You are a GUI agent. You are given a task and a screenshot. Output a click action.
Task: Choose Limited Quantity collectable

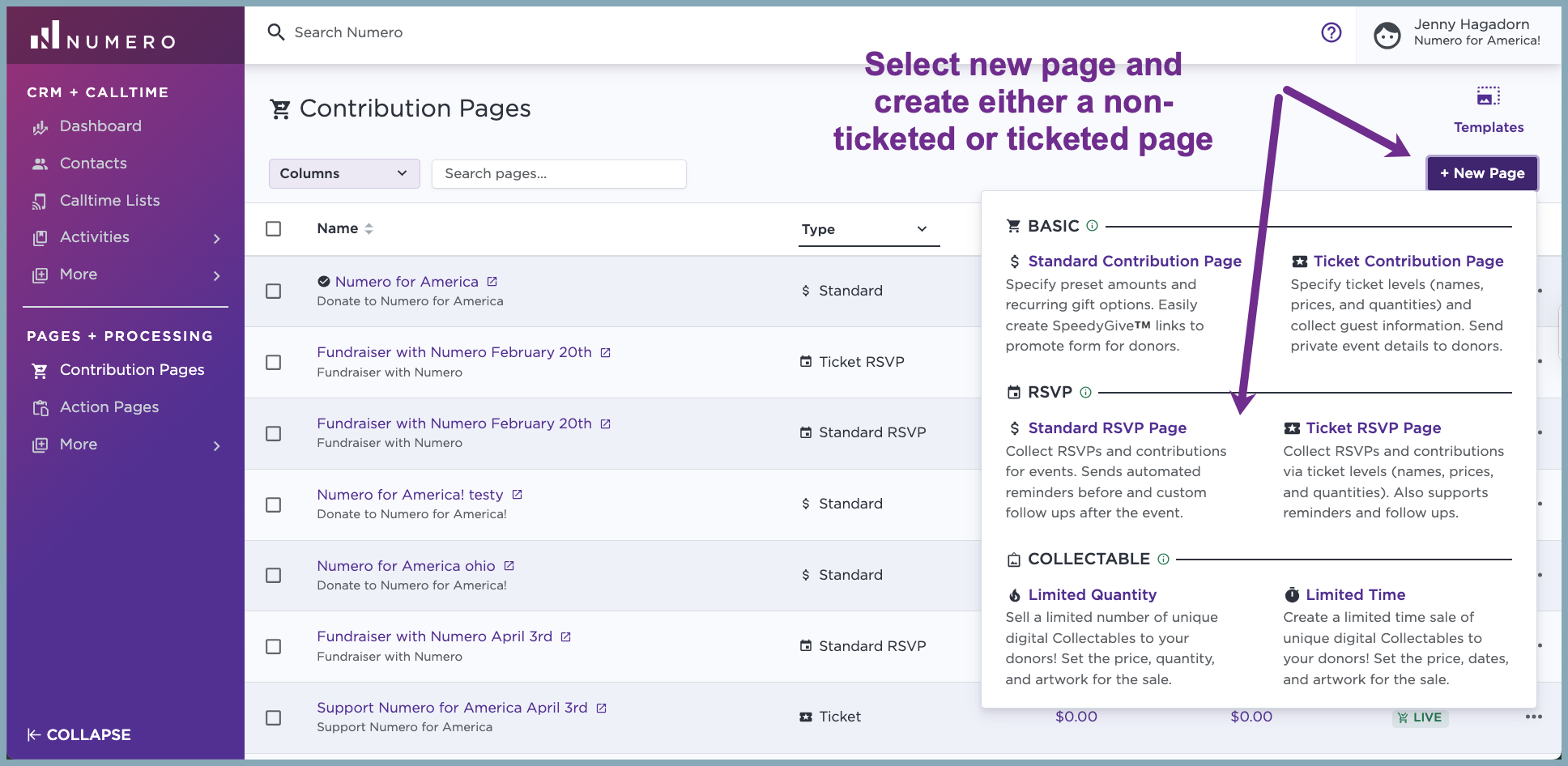click(1092, 595)
